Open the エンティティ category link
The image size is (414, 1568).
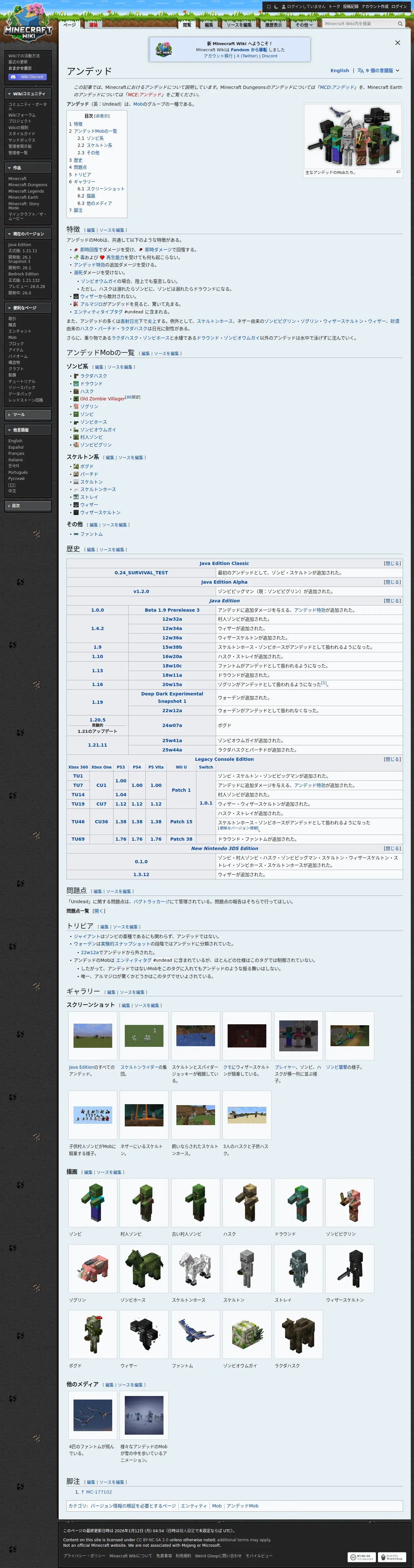pos(194,1506)
